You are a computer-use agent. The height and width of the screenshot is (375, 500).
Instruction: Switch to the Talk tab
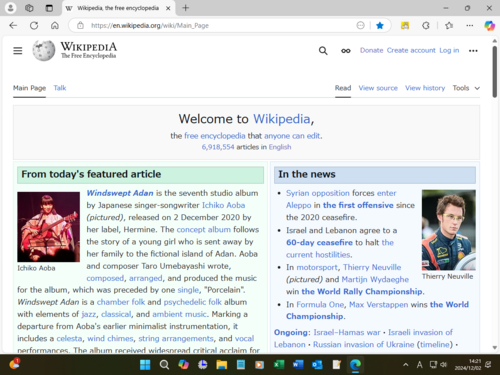[60, 88]
